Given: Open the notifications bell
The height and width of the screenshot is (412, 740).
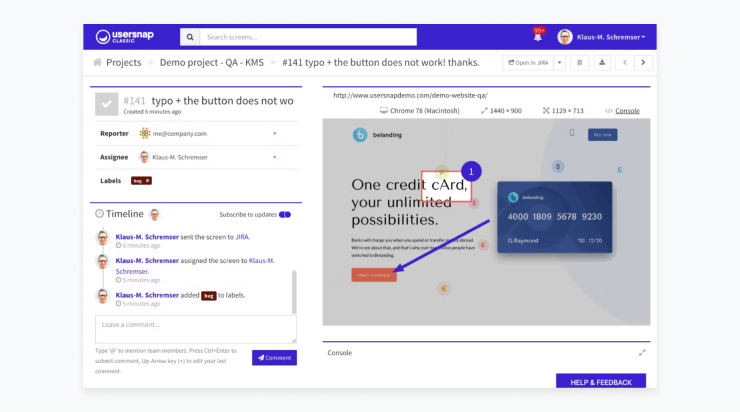Looking at the screenshot, I should coord(537,37).
